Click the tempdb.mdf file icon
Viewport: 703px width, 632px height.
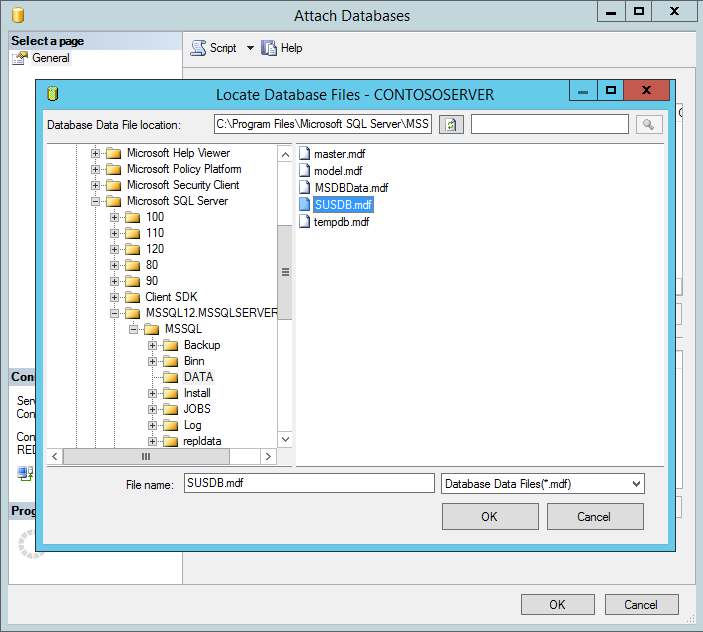(304, 222)
